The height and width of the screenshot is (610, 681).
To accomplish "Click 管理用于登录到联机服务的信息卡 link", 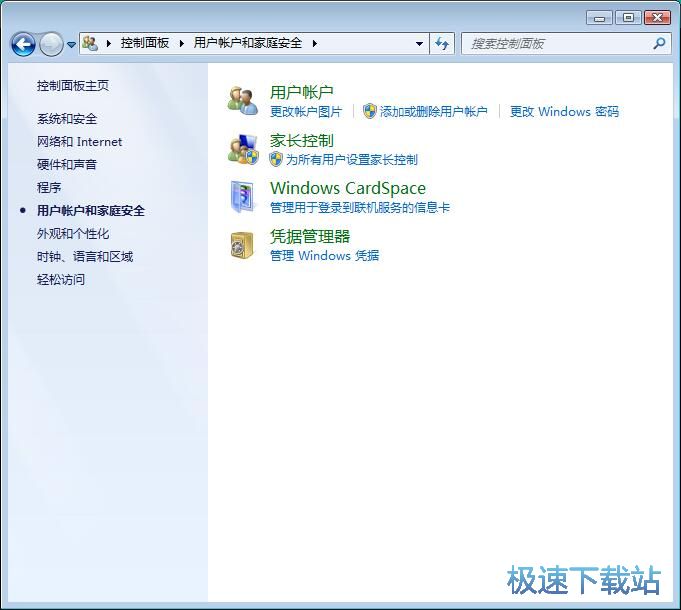I will click(360, 208).
